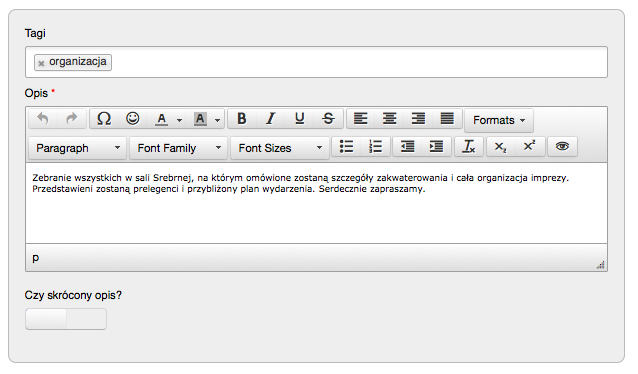Decrease indent of paragraph
Screen dimensions: 638x374
(407, 147)
